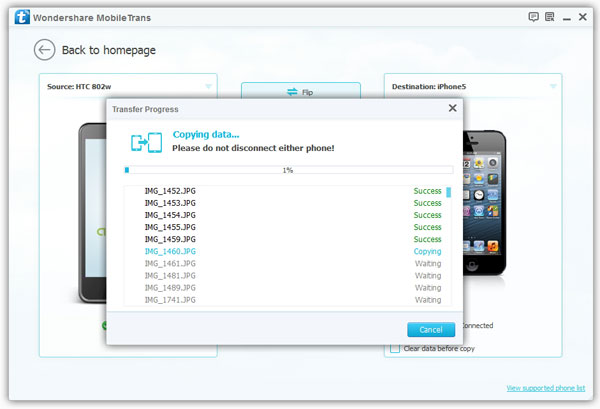This screenshot has height=409, width=600.
Task: Click the phone-to-phone transfer icon in dialog
Action: tap(147, 142)
